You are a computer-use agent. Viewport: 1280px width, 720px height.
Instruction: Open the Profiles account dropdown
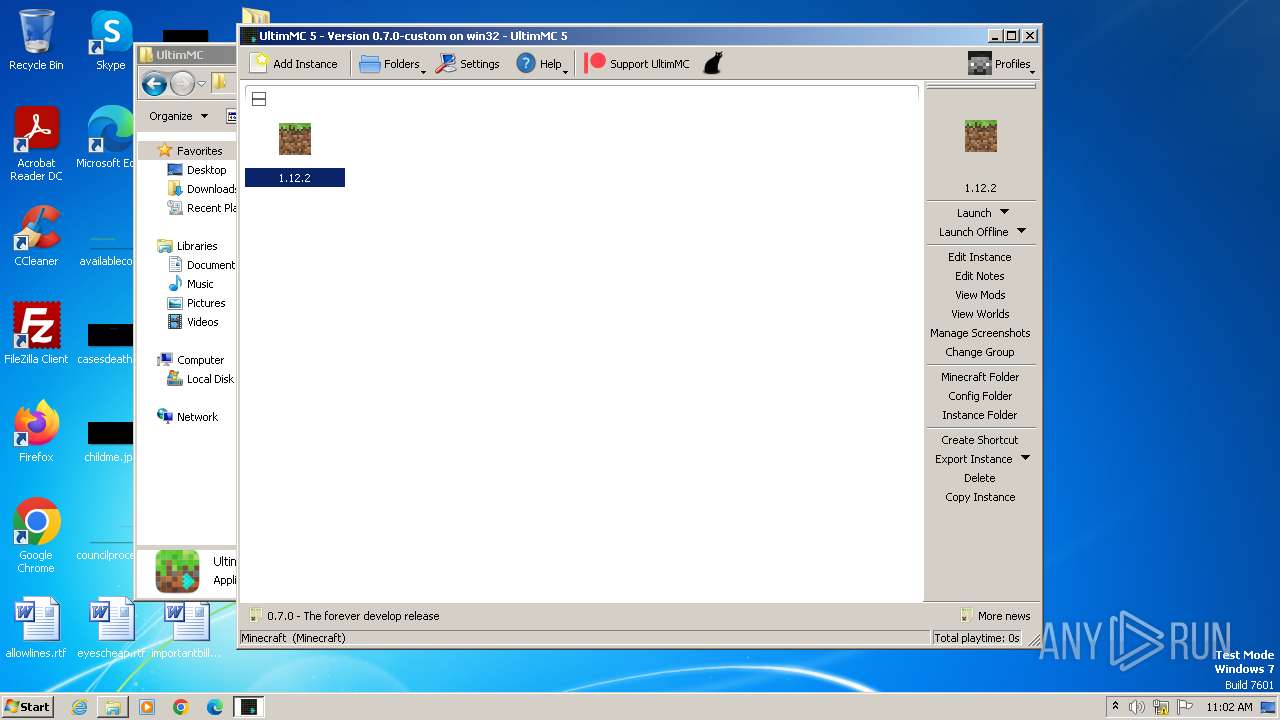click(x=1000, y=64)
